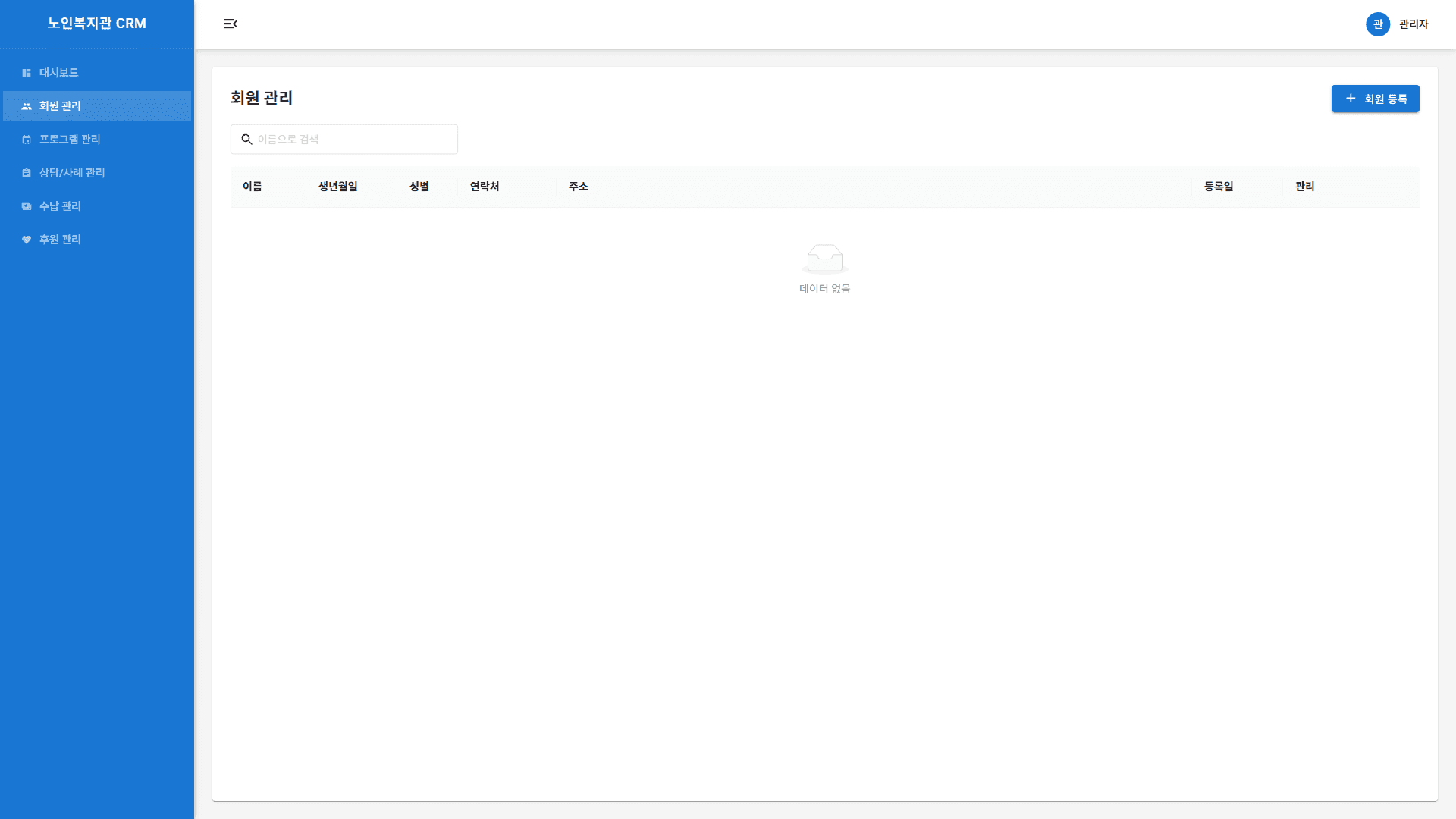
Task: Select 수납 관리 in sidebar
Action: tap(60, 206)
